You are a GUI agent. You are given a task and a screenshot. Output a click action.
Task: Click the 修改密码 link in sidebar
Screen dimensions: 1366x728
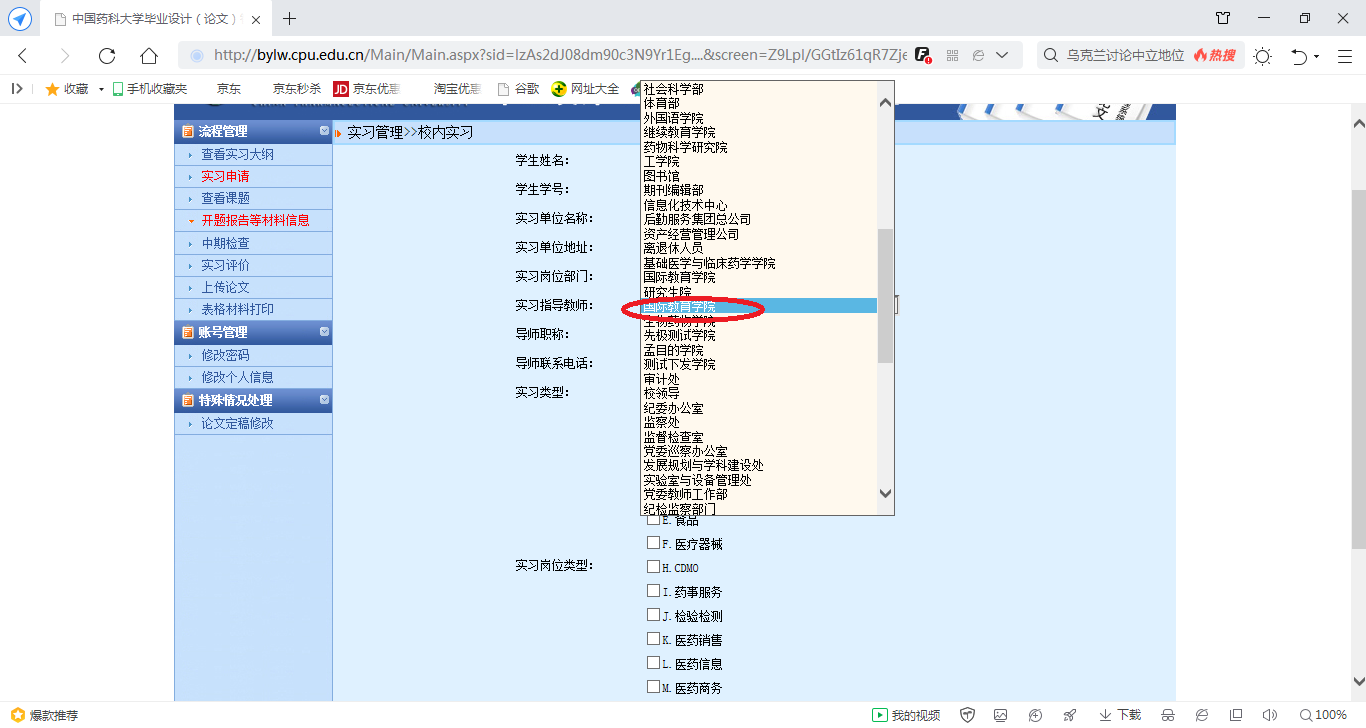point(225,355)
